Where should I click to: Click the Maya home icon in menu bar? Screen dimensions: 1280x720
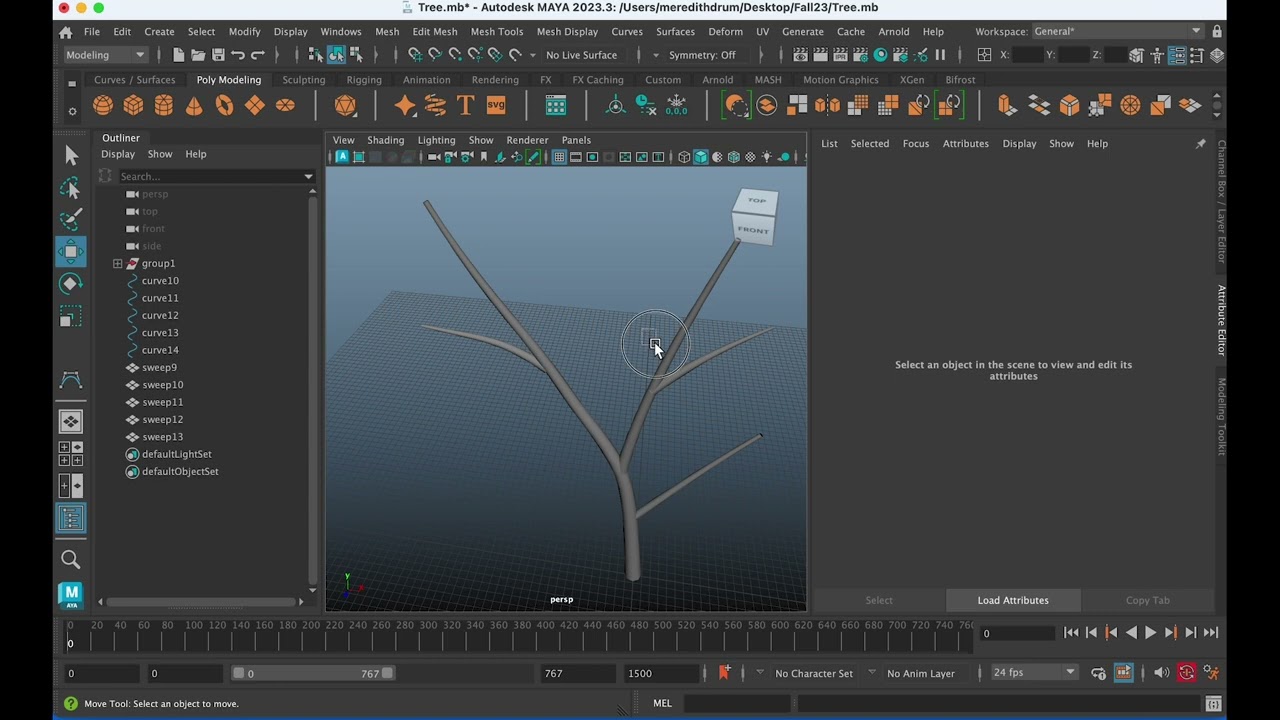point(66,32)
